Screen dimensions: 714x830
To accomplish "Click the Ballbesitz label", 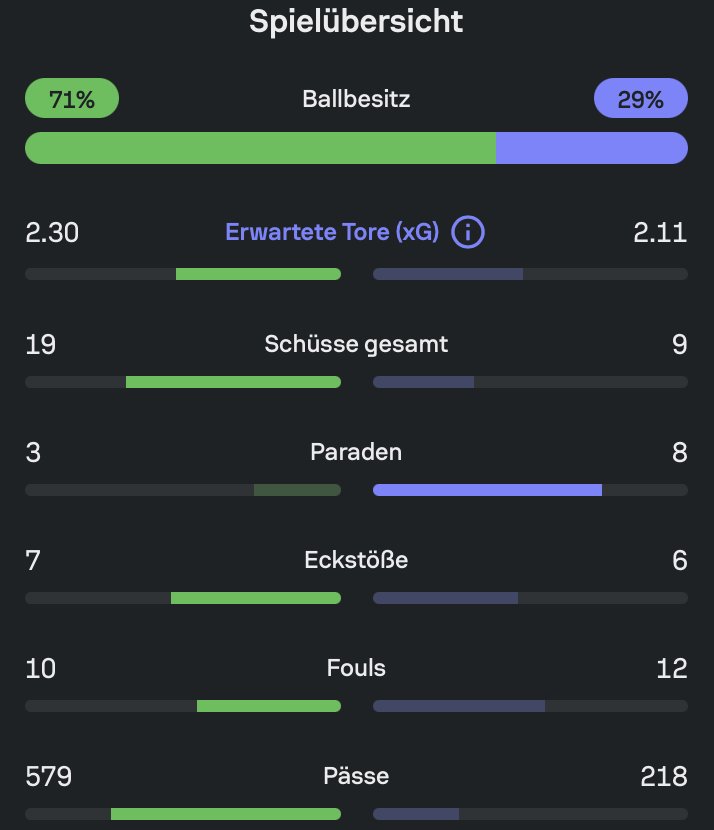I will coord(356,99).
